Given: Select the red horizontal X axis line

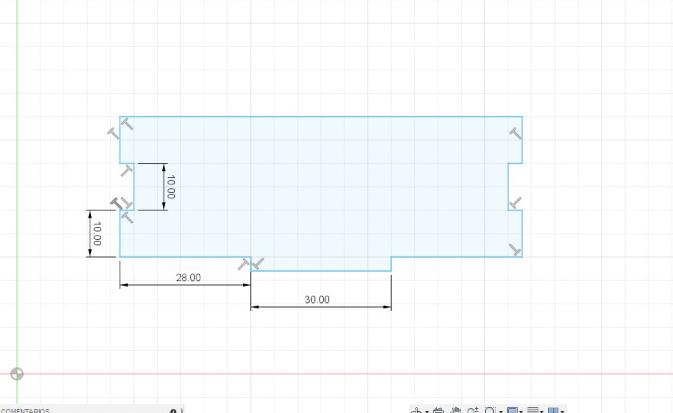Looking at the screenshot, I should tap(336, 374).
